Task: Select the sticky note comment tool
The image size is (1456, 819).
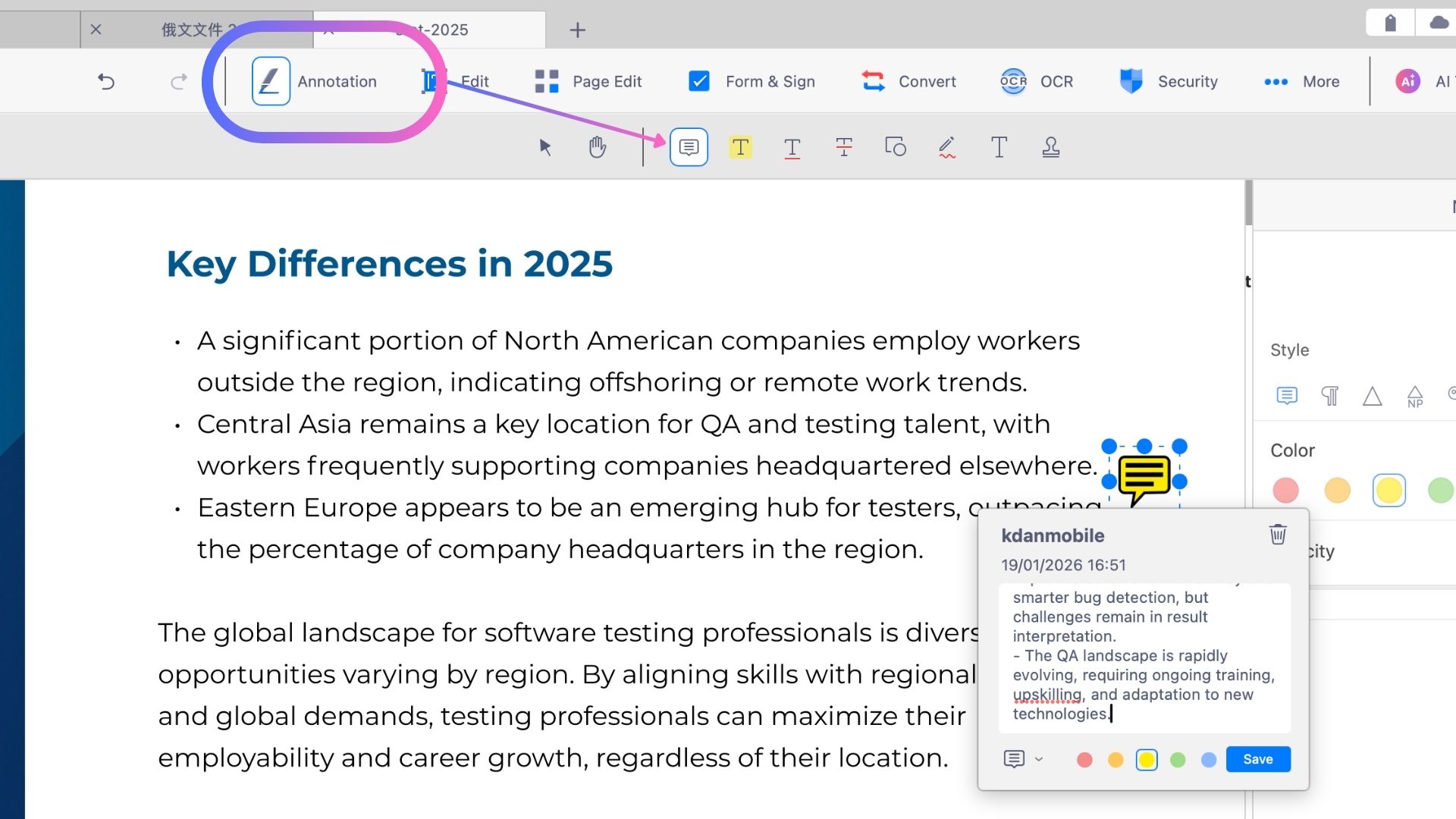Action: click(689, 147)
